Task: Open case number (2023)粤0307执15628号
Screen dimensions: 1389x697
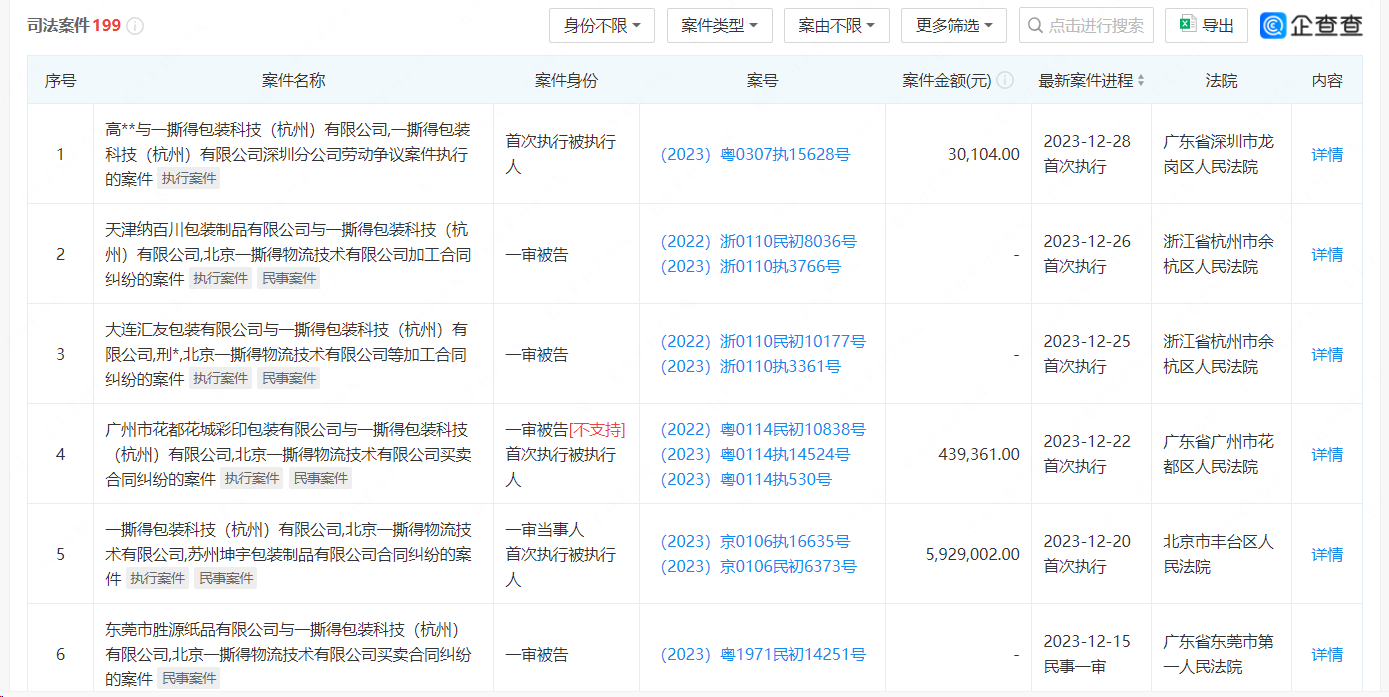Action: (x=755, y=154)
